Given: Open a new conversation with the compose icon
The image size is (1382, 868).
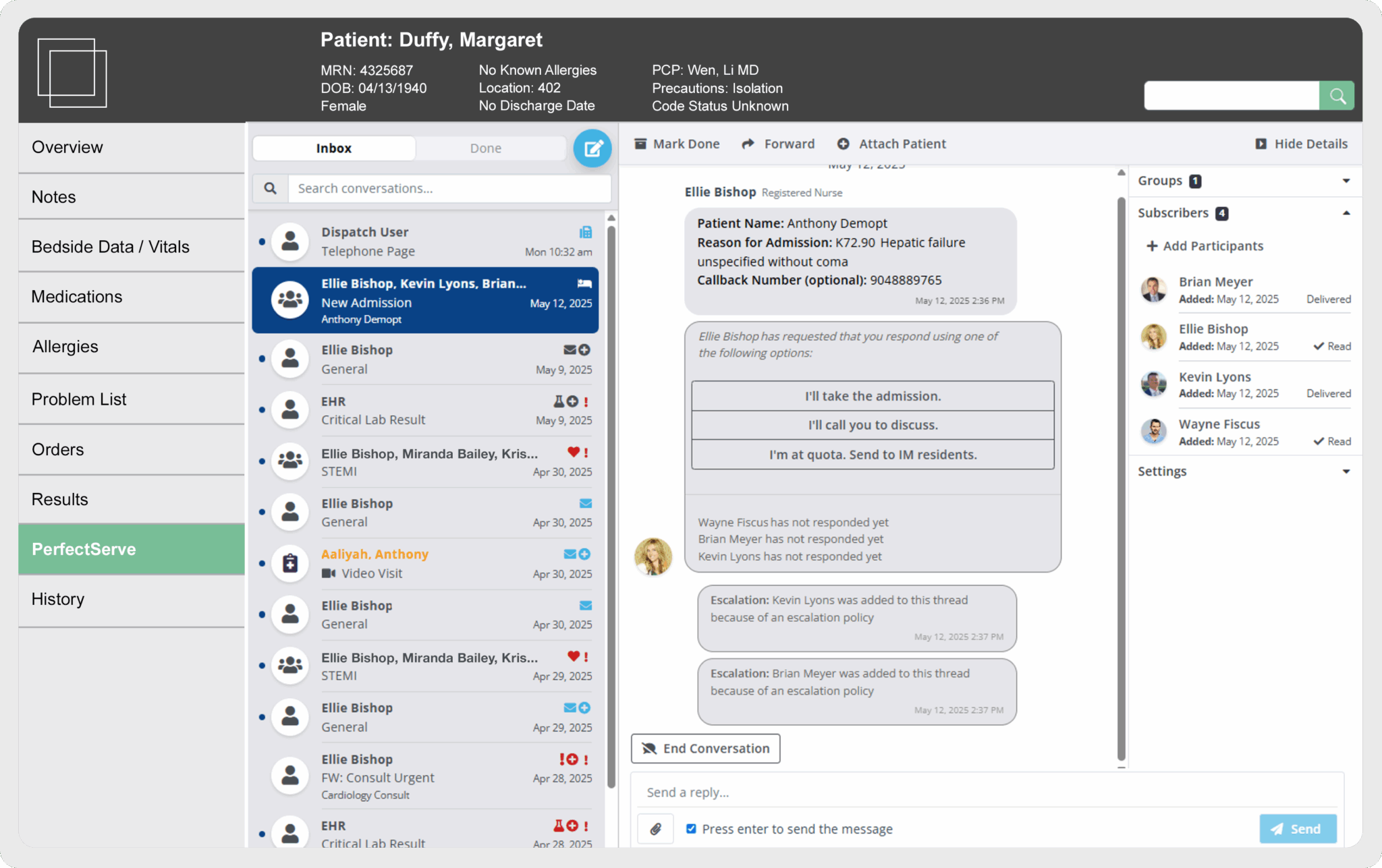Looking at the screenshot, I should tap(592, 148).
